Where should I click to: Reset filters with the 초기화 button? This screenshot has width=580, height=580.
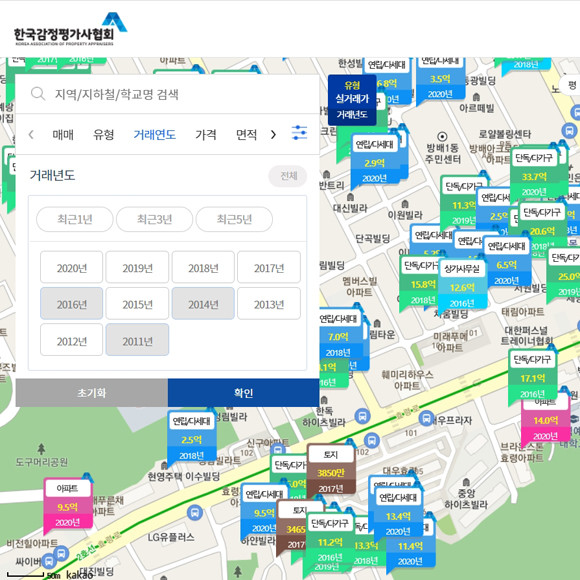[92, 392]
